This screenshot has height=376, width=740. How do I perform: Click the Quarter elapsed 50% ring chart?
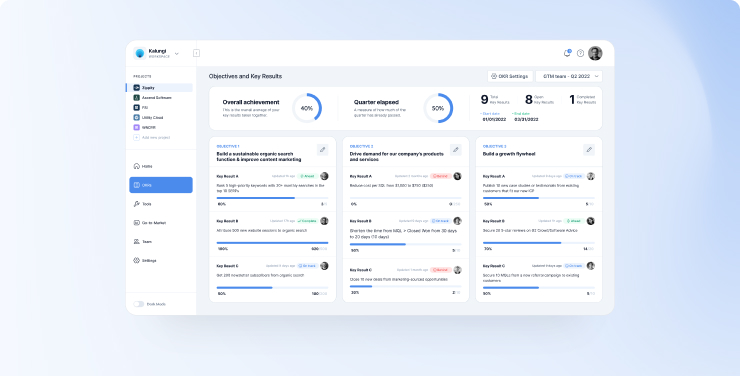pos(438,108)
